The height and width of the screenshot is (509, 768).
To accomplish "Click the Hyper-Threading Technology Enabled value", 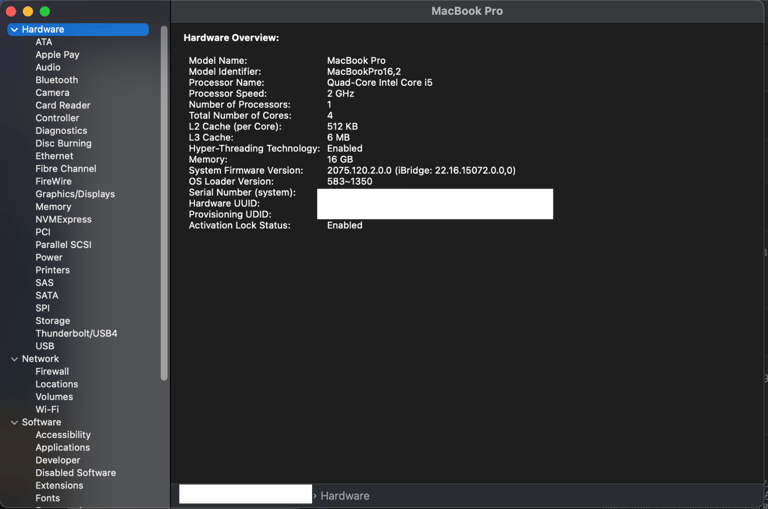I will click(345, 148).
